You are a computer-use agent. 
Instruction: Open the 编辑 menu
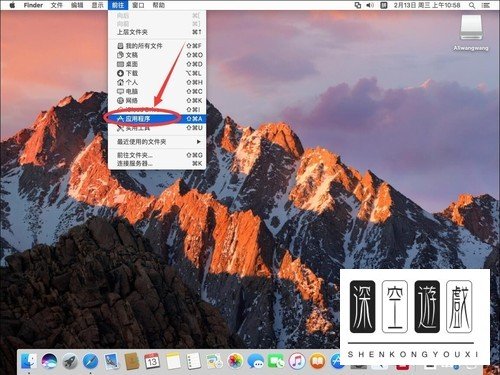pyautogui.click(x=77, y=5)
